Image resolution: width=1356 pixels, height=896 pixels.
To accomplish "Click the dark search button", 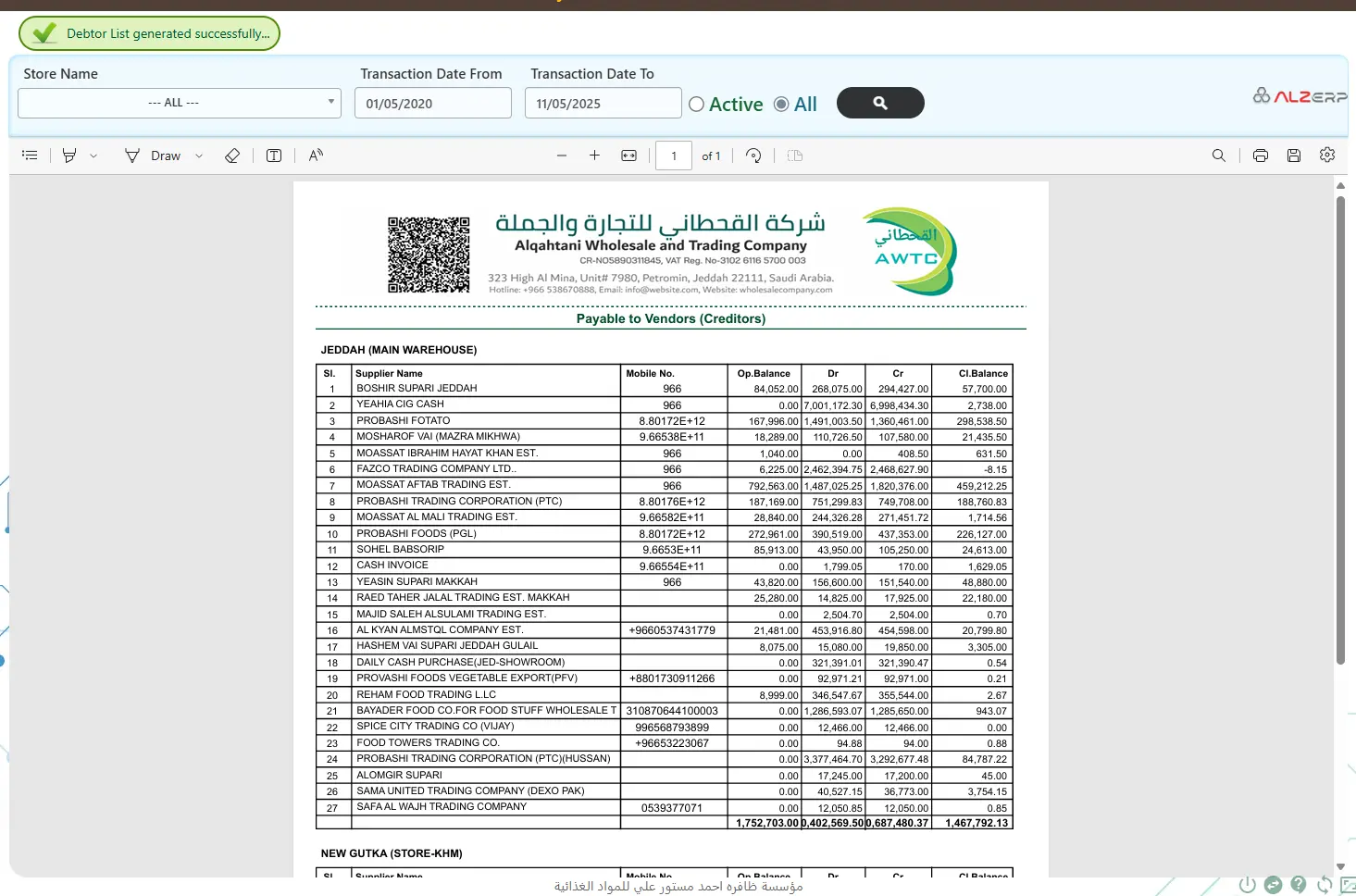I will click(x=879, y=103).
